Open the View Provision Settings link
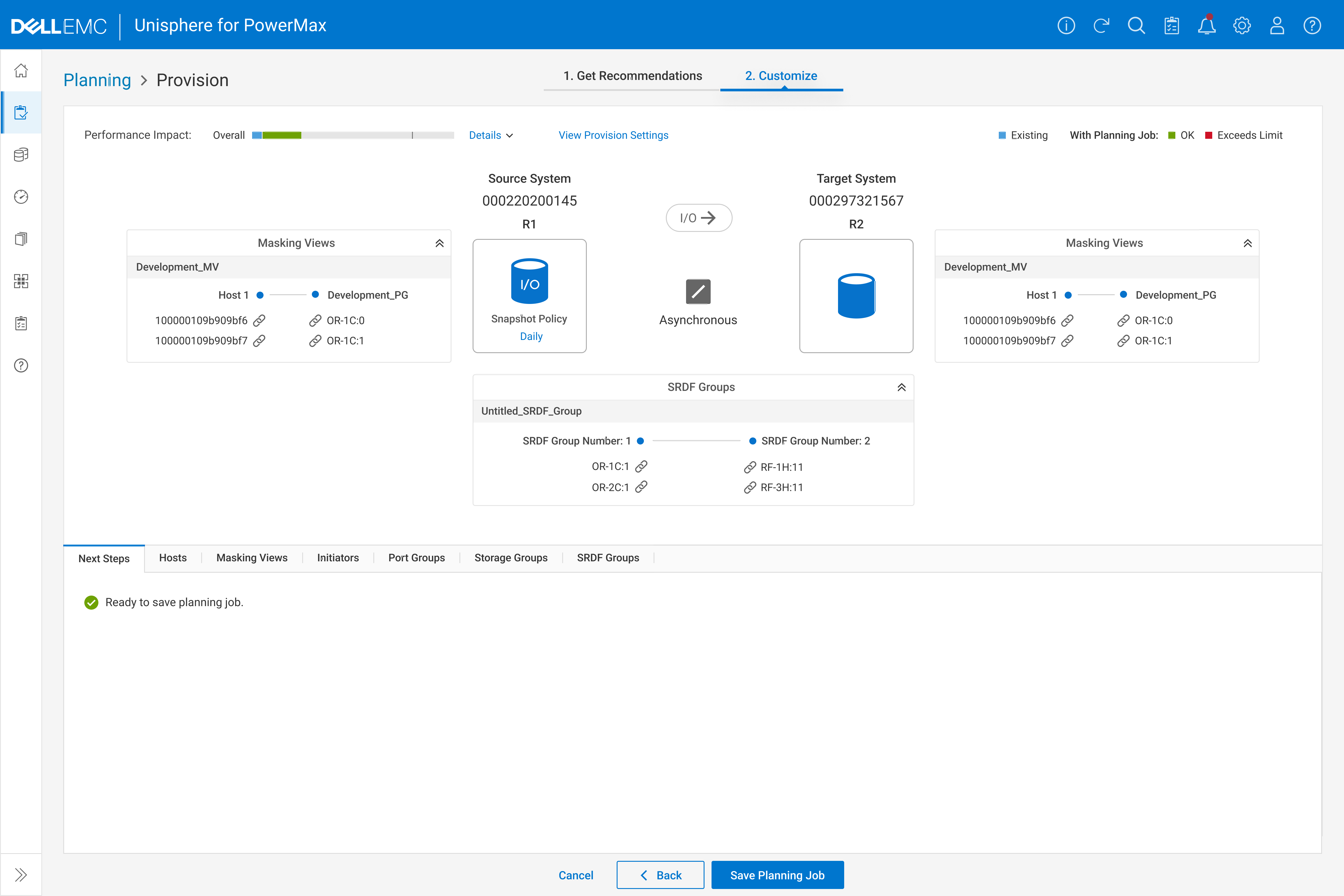The image size is (1344, 896). click(613, 136)
